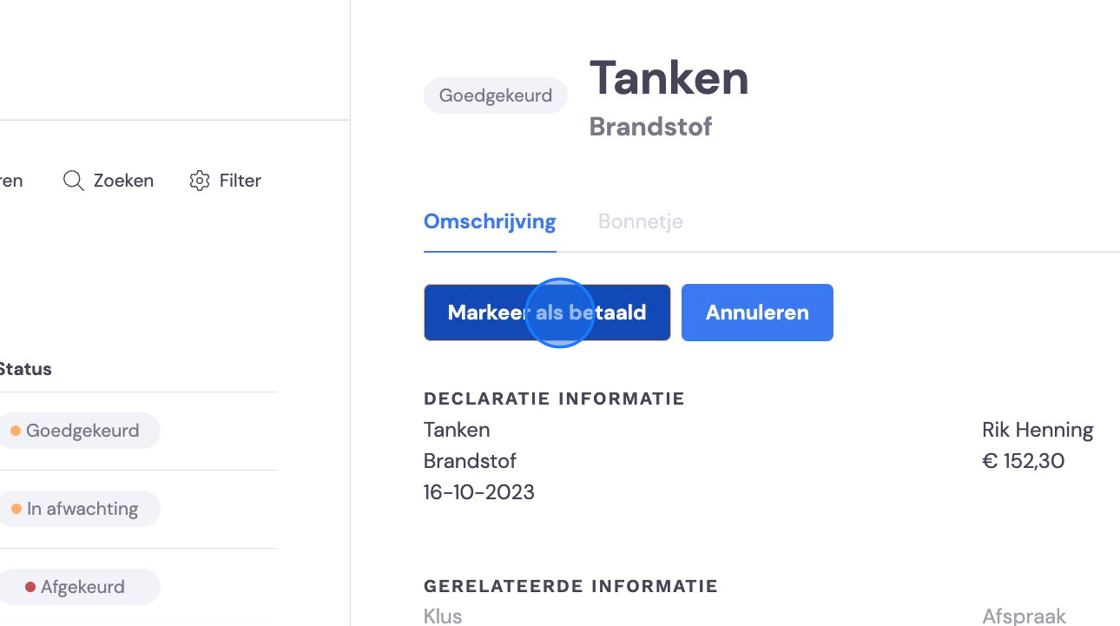
Task: Click the € 152,30 amount
Action: pos(1023,461)
